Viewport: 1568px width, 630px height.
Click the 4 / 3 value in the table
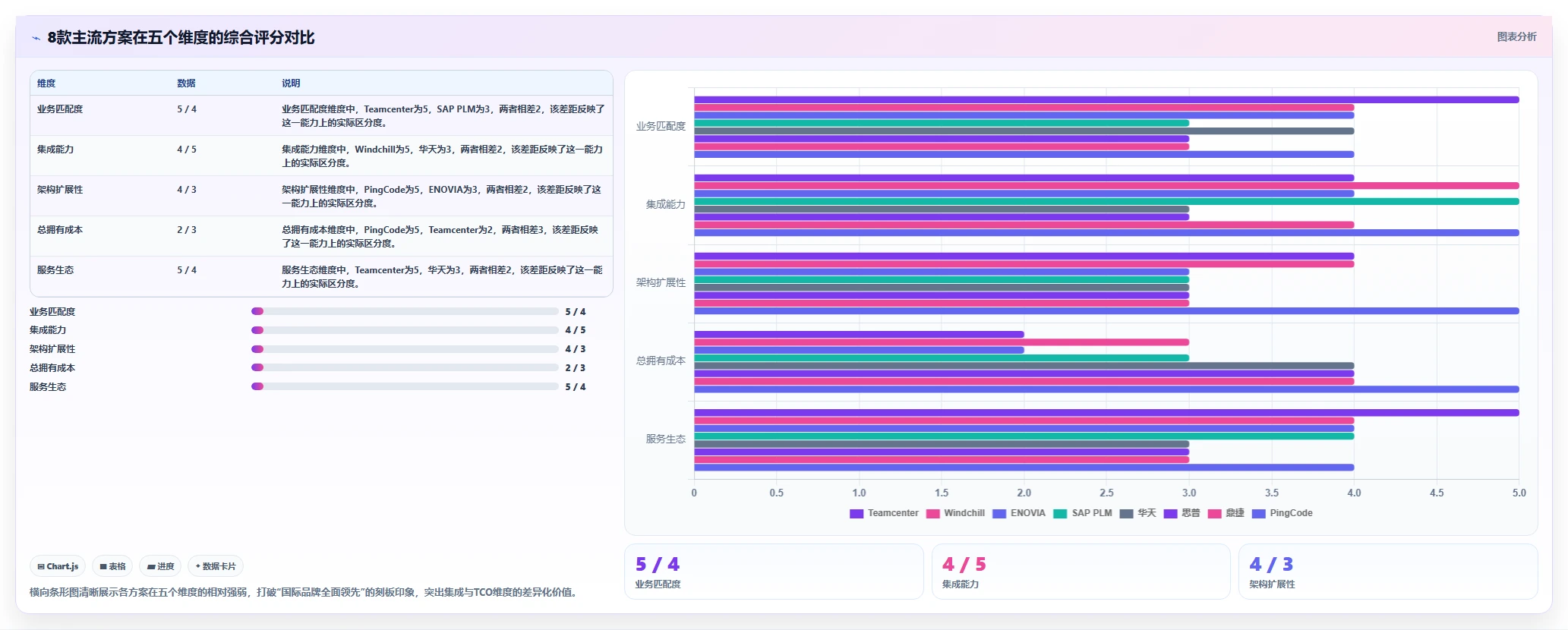pos(187,190)
